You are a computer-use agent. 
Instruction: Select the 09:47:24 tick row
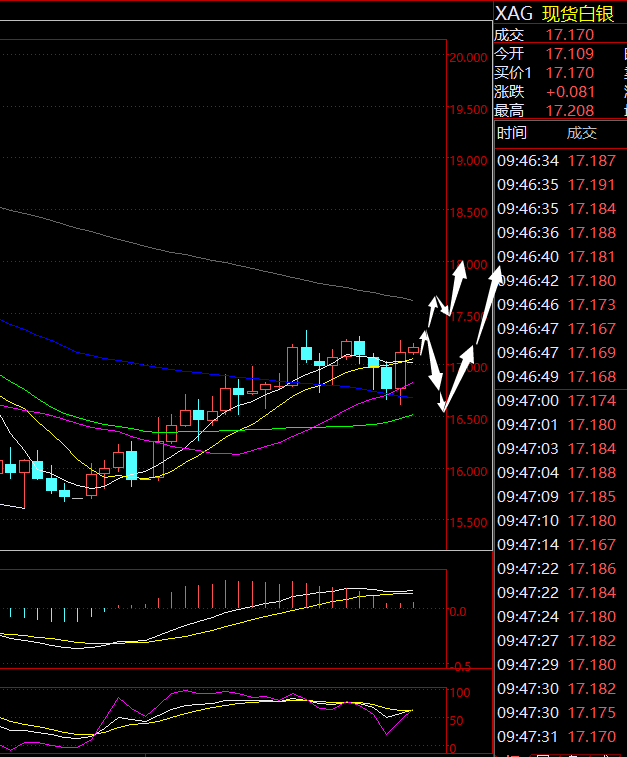(x=557, y=617)
